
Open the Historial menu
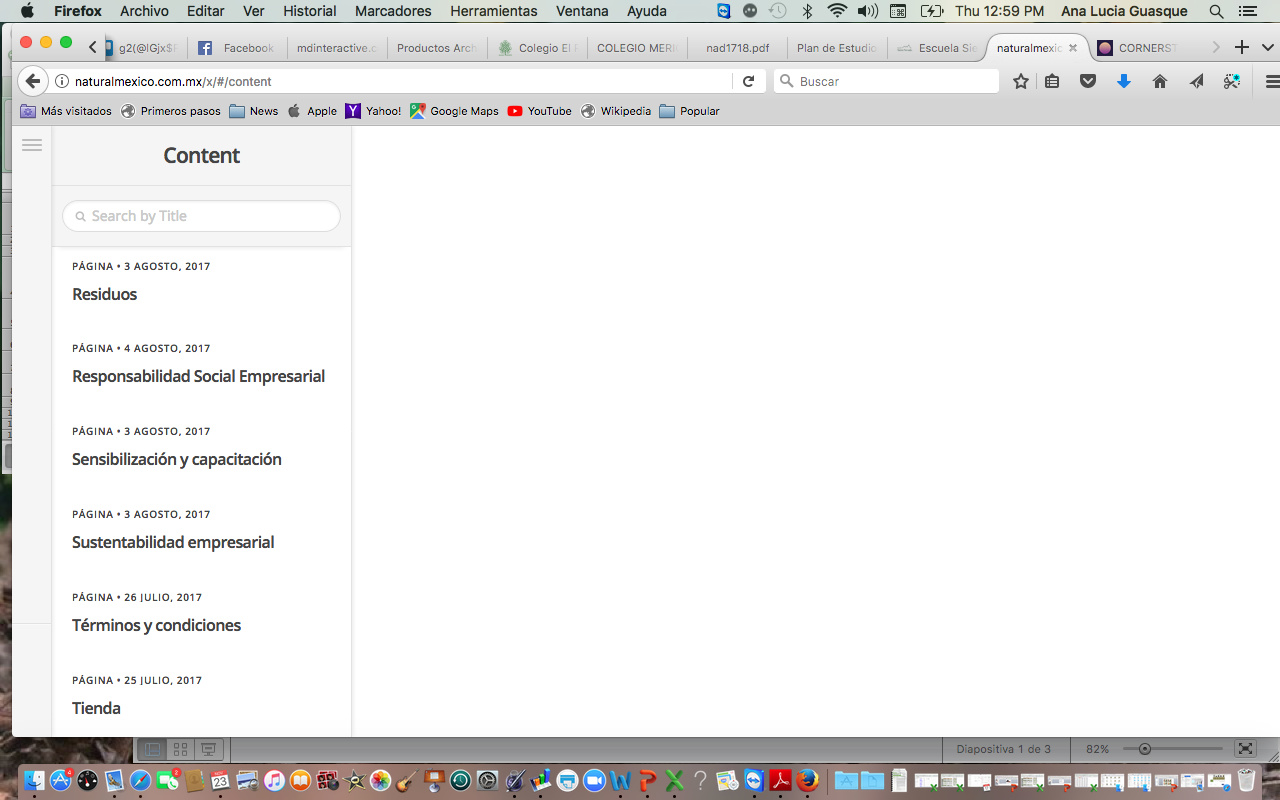pyautogui.click(x=309, y=11)
